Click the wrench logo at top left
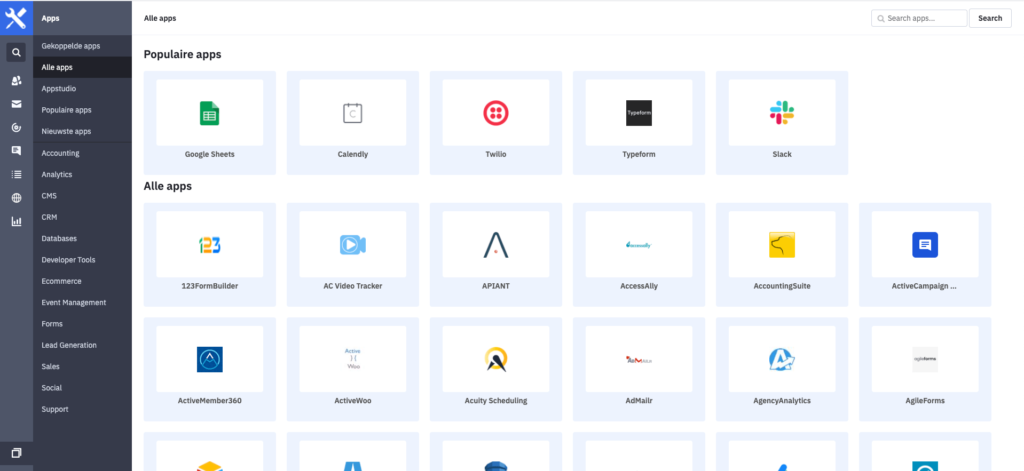 pyautogui.click(x=16, y=18)
